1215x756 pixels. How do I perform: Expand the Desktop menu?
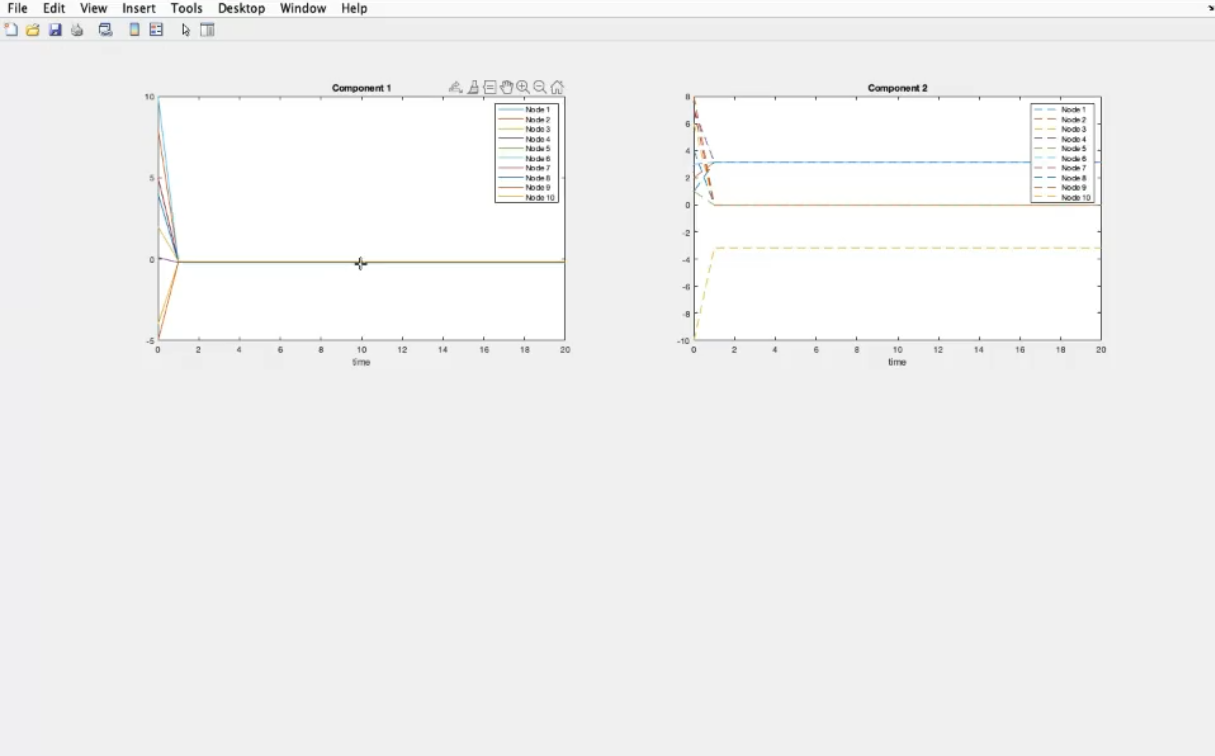pyautogui.click(x=241, y=8)
